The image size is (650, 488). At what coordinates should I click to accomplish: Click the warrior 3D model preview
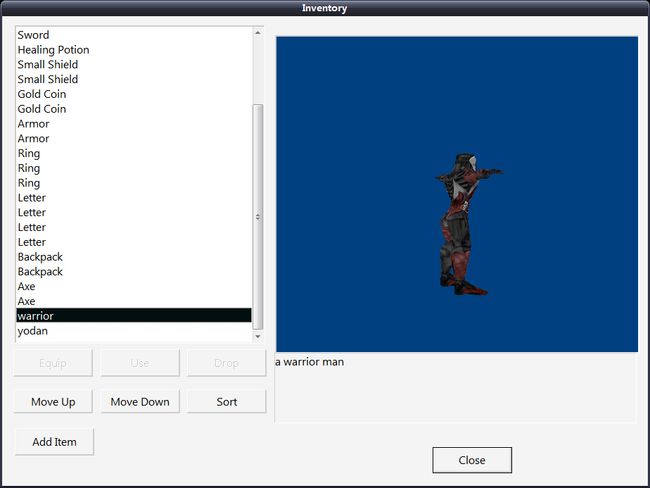(457, 194)
